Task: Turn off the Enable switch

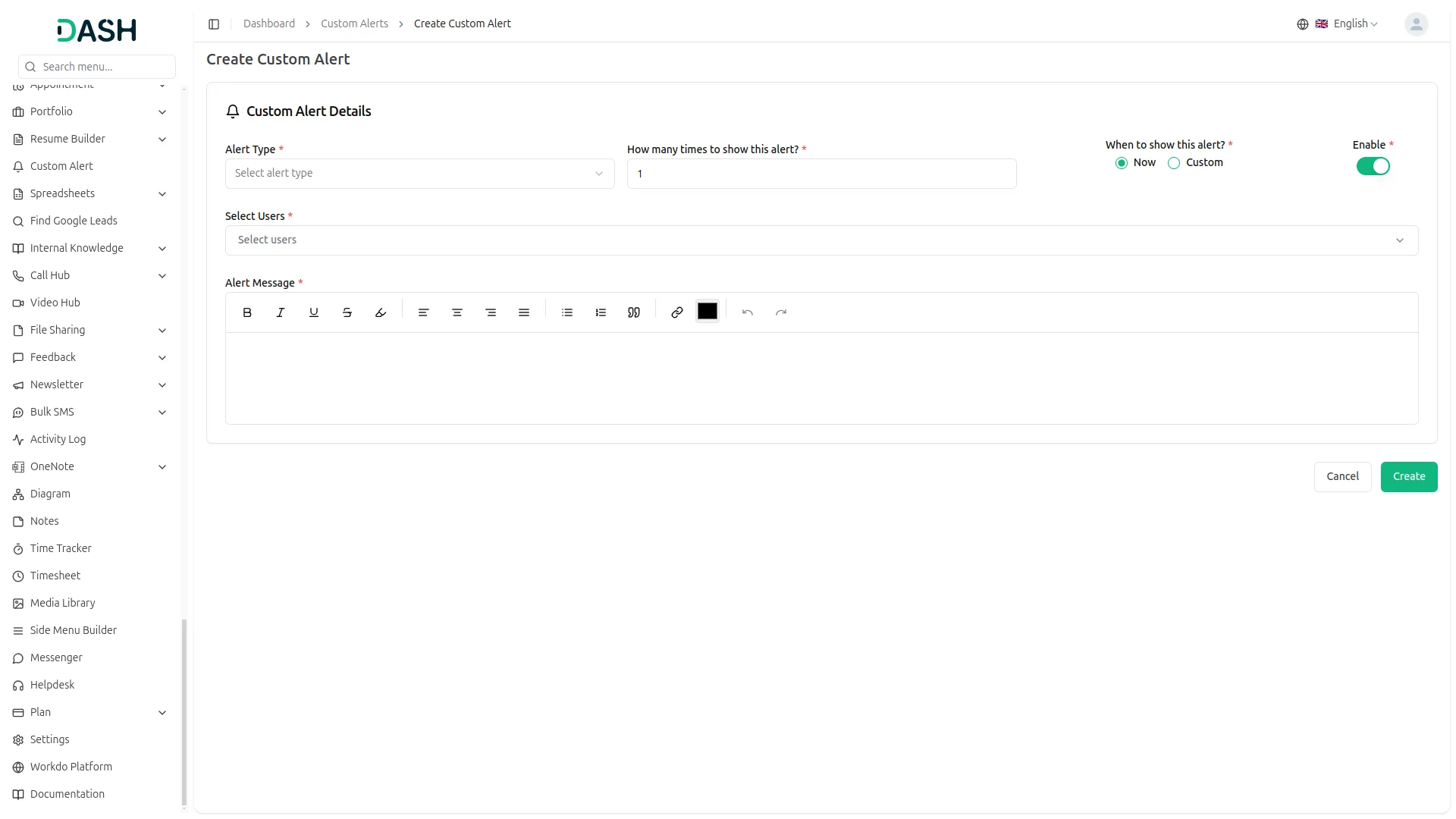Action: tap(1373, 166)
